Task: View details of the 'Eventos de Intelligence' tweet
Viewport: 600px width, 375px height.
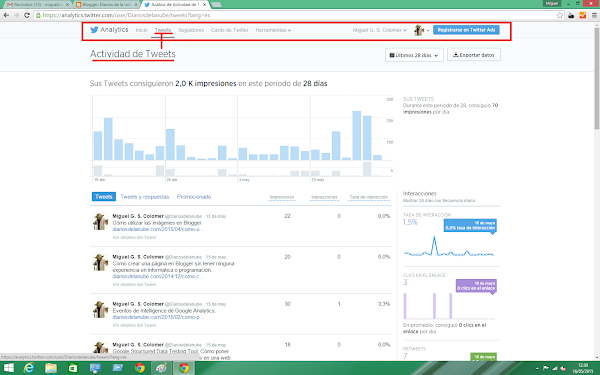Action: pos(134,325)
